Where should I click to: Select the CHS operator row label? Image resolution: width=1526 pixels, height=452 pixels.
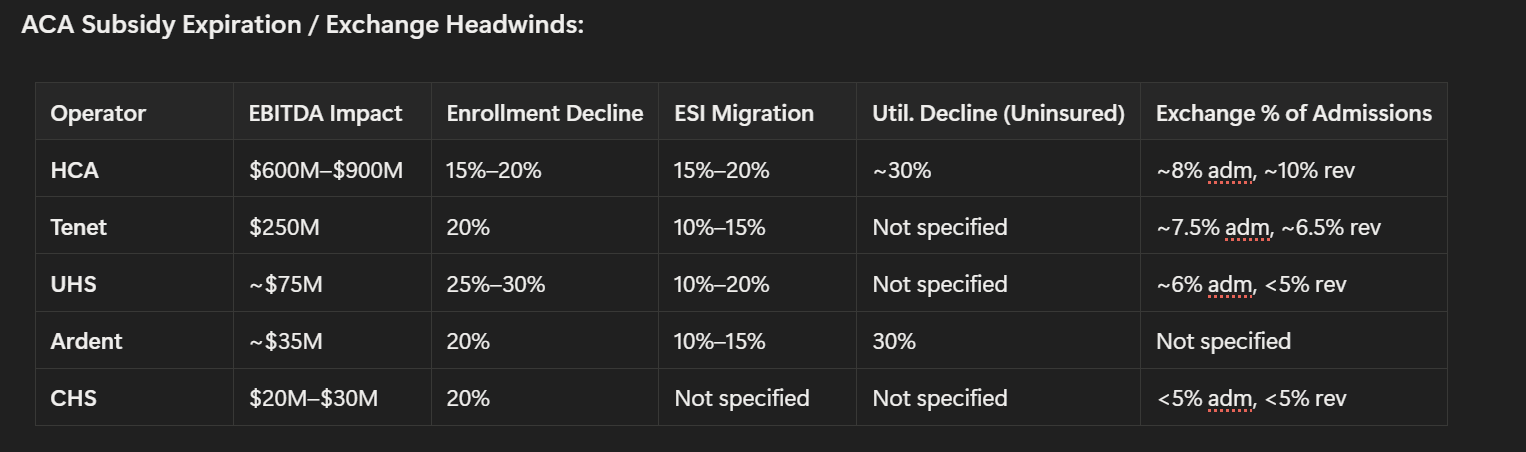click(x=74, y=398)
